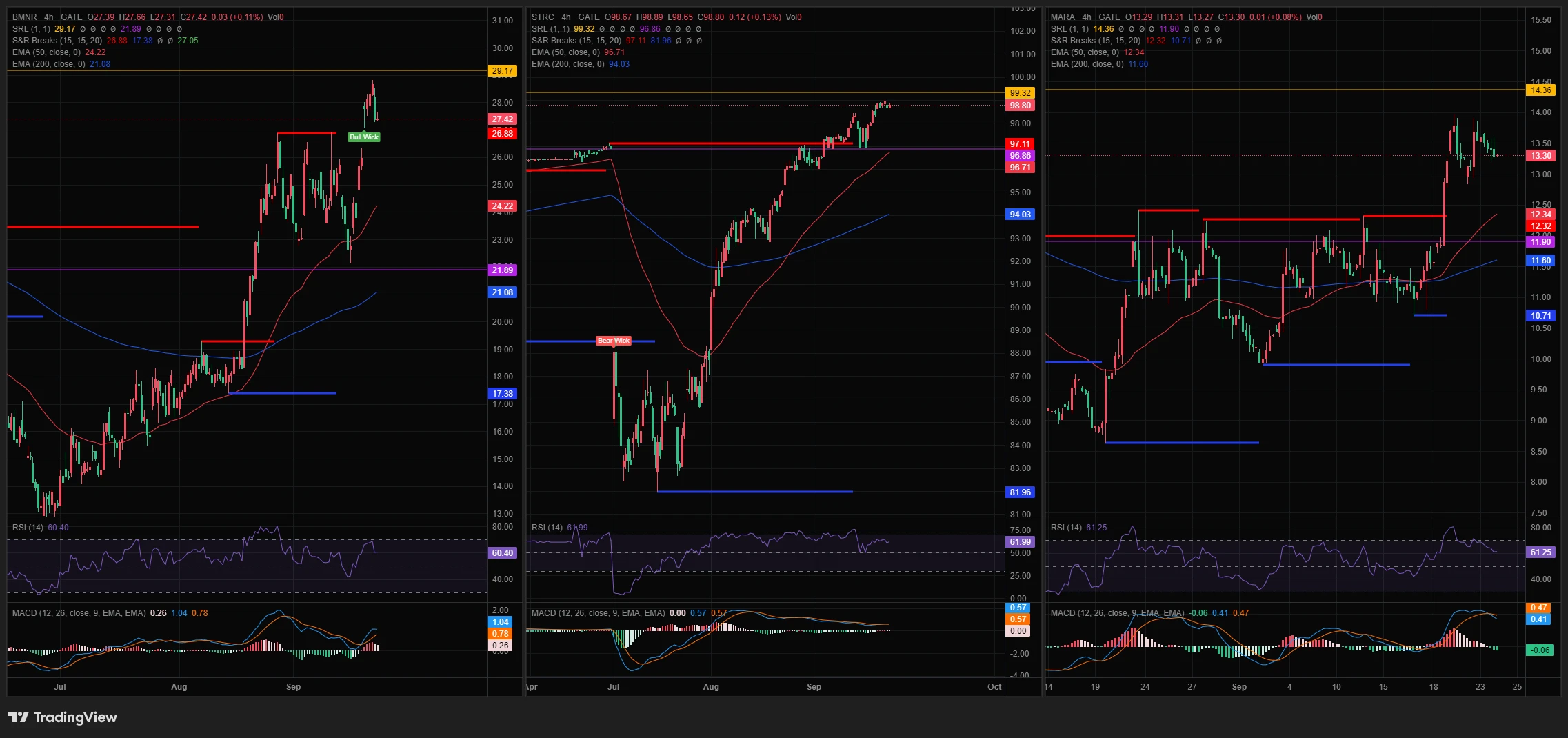Click the 27 date on MARA time axis
1568x738 pixels.
pyautogui.click(x=1192, y=687)
